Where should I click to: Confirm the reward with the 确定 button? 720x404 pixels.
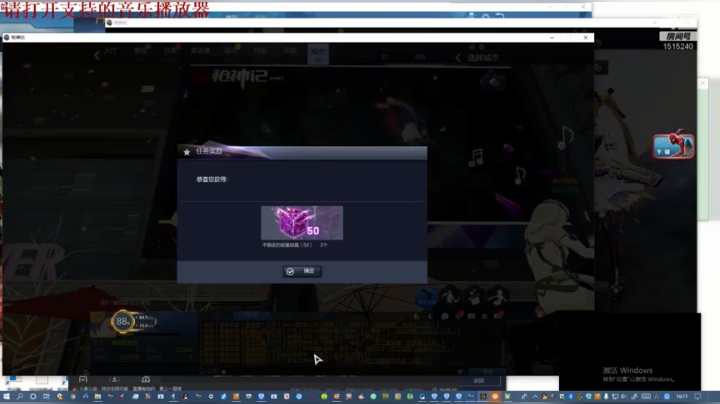(302, 271)
